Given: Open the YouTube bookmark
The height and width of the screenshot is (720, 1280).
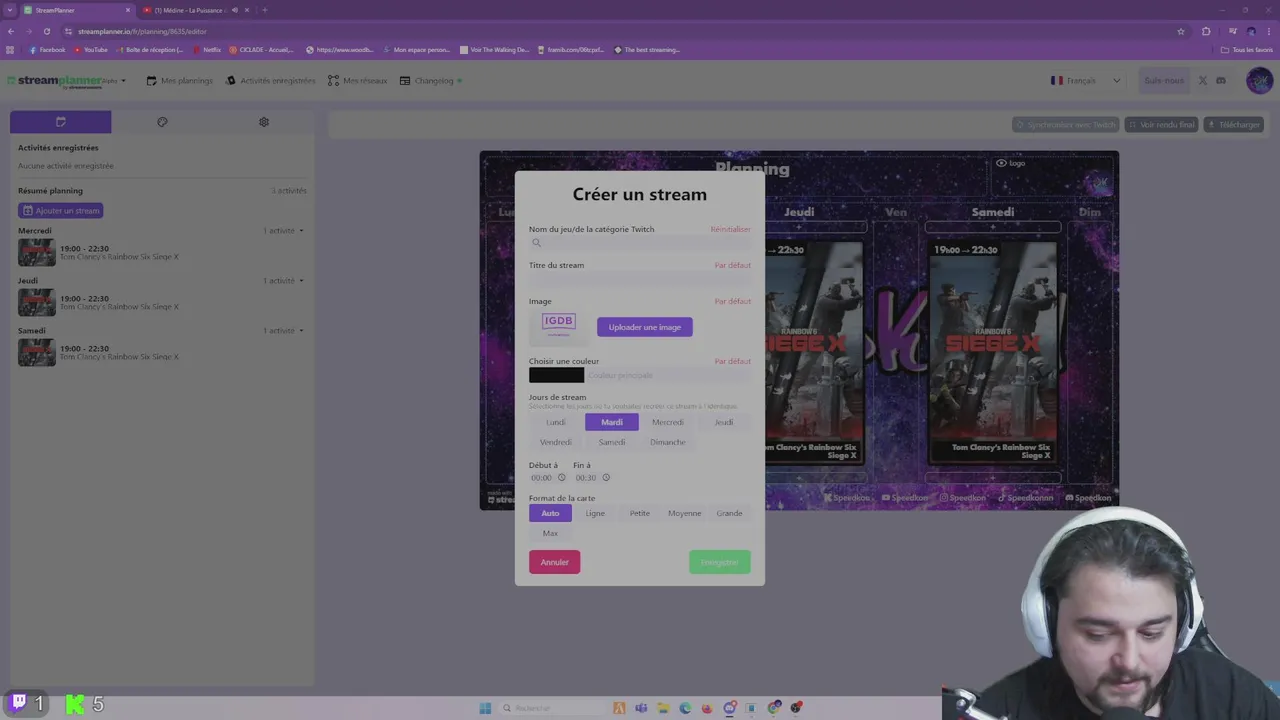Looking at the screenshot, I should pyautogui.click(x=90, y=50).
